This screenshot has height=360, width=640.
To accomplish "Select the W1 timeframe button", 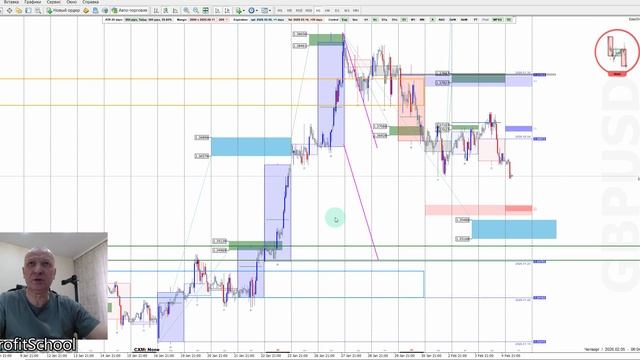I will click(x=347, y=10).
